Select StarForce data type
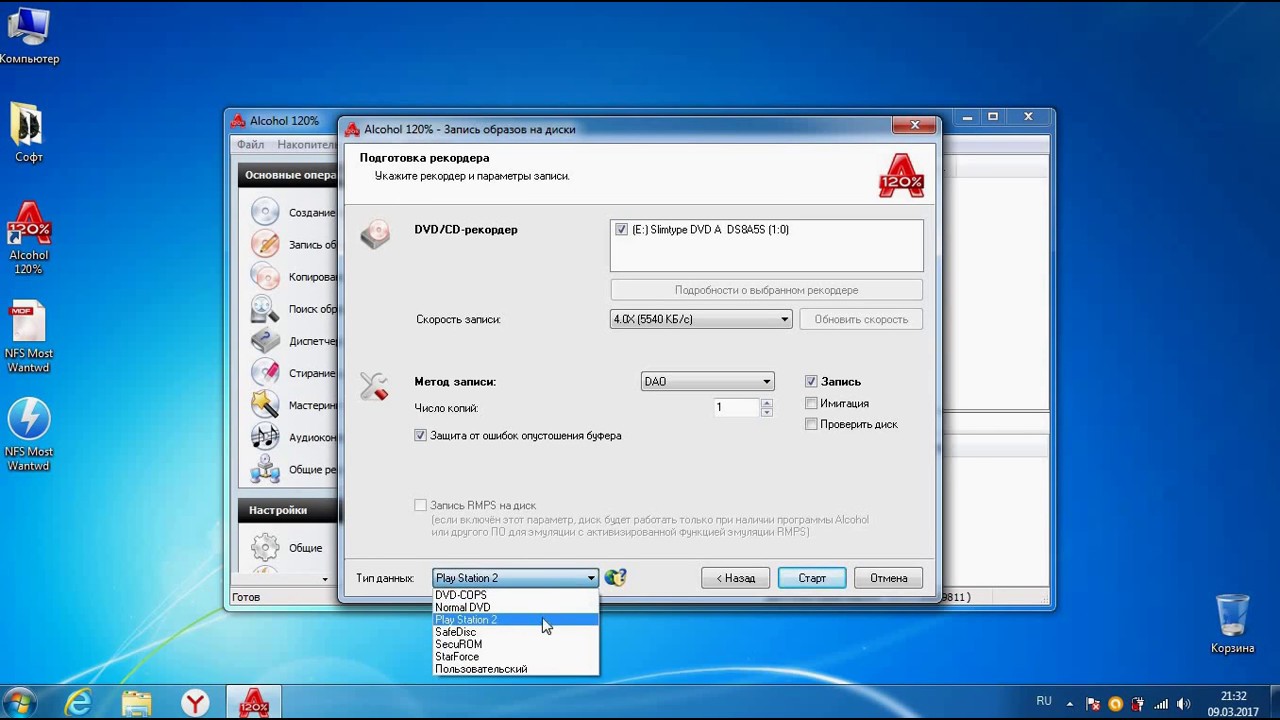Viewport: 1280px width, 720px height. [515, 657]
